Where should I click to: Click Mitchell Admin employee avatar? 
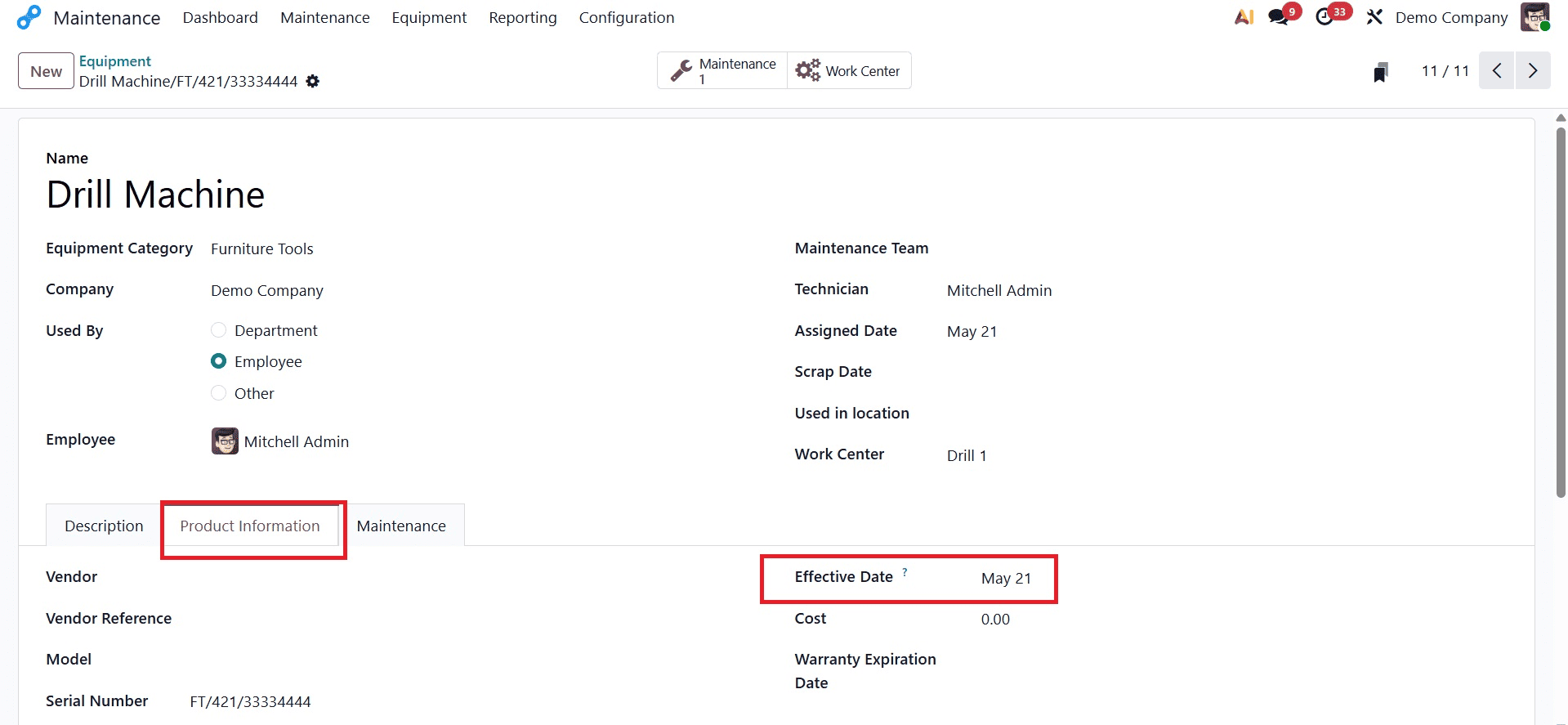pos(225,441)
